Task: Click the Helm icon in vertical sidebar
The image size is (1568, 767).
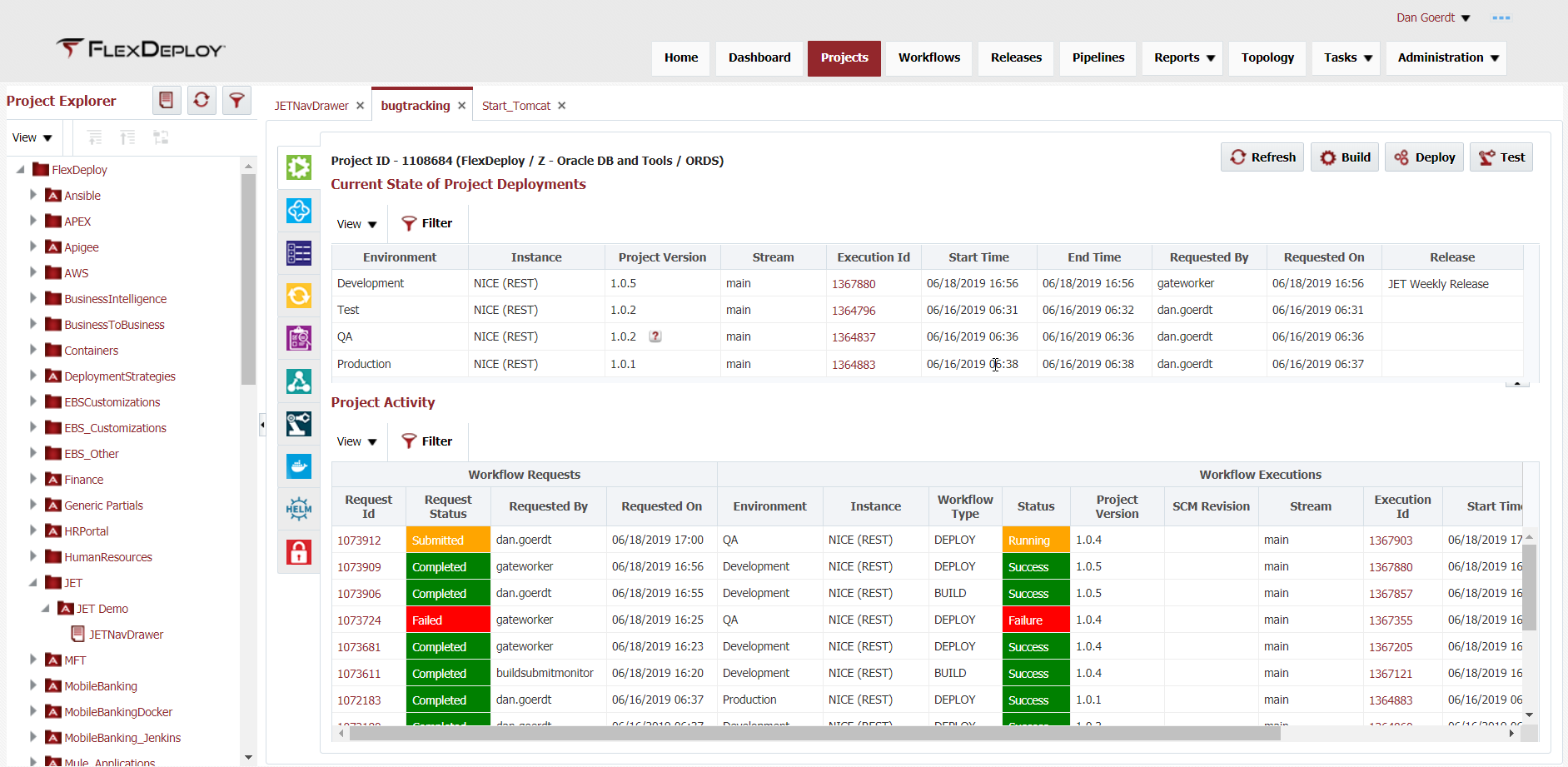Action: 299,509
